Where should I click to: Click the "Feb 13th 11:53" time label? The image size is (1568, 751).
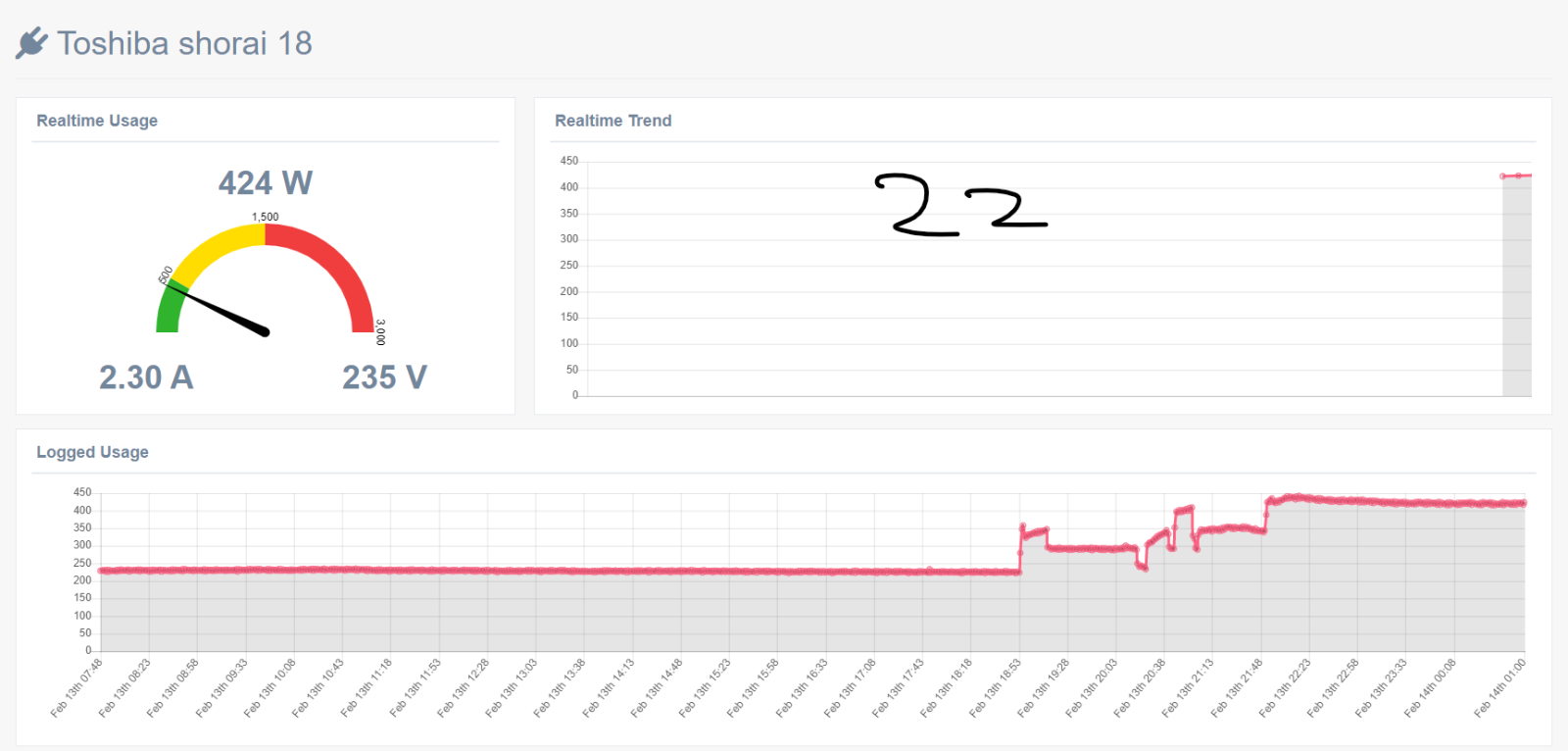[x=415, y=688]
